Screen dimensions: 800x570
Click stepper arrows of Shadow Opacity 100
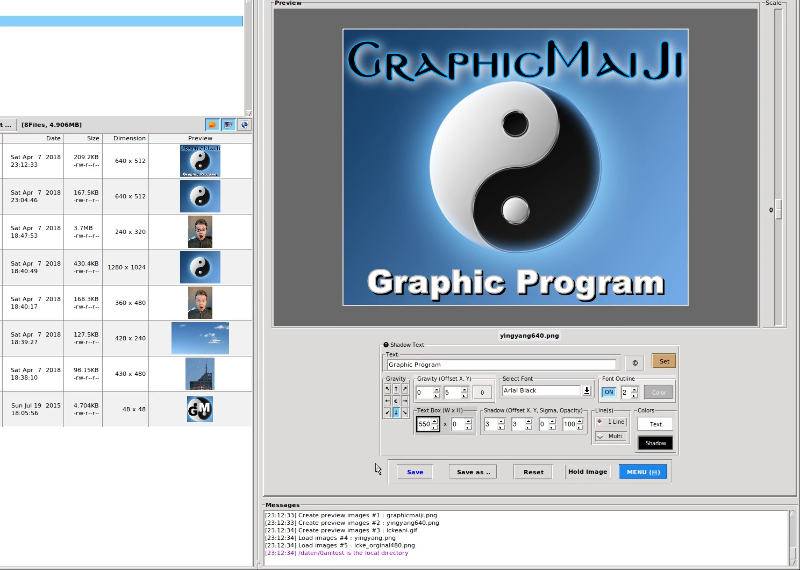[x=580, y=424]
